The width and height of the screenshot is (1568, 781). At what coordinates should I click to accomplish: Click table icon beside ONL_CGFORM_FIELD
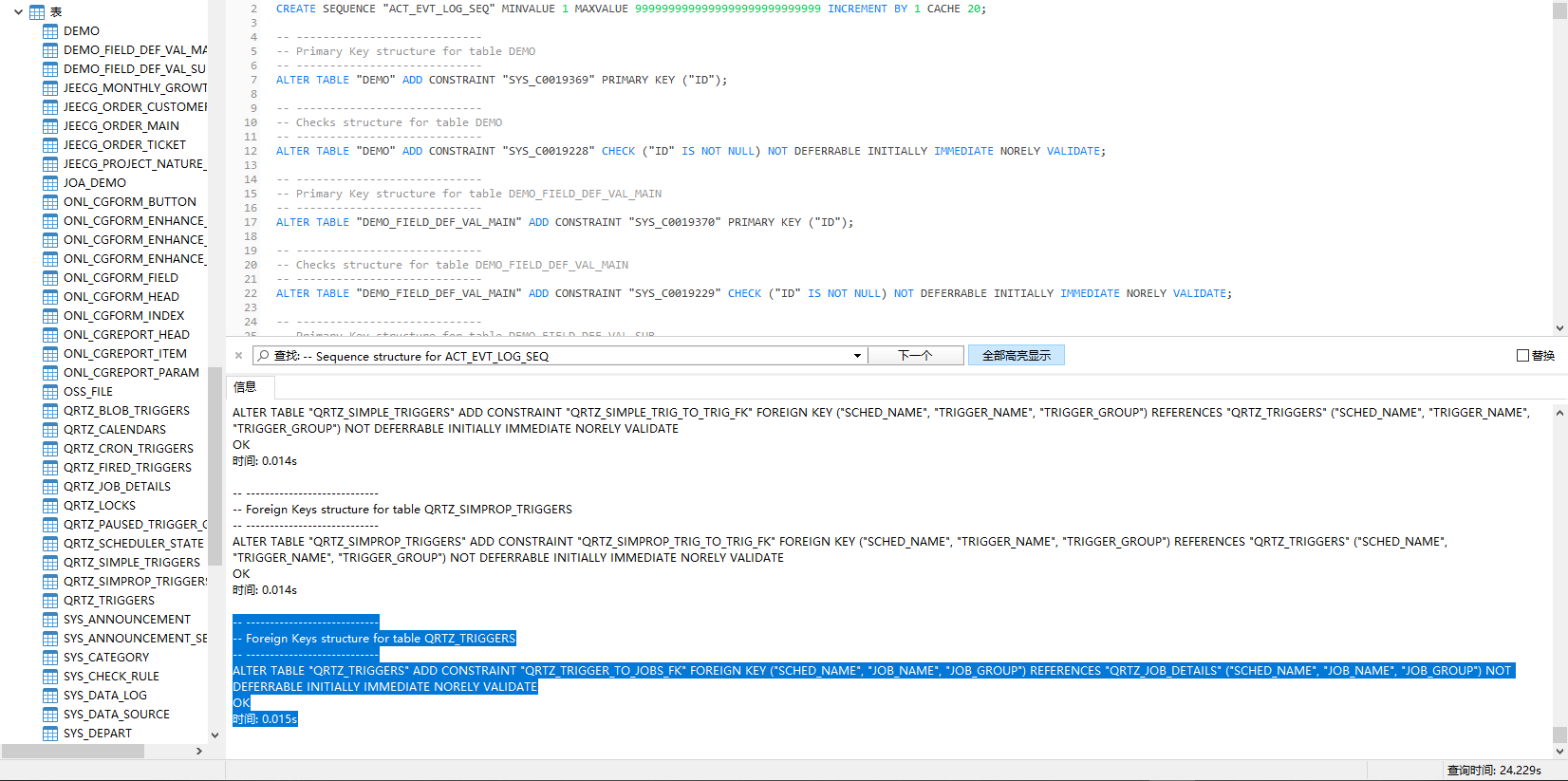(x=50, y=278)
